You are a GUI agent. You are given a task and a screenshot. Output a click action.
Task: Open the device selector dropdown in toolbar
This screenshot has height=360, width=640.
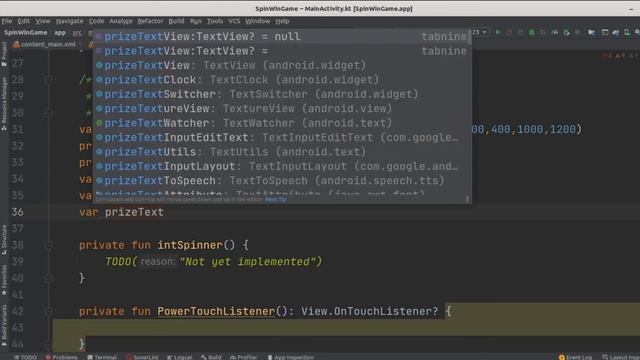coord(480,32)
